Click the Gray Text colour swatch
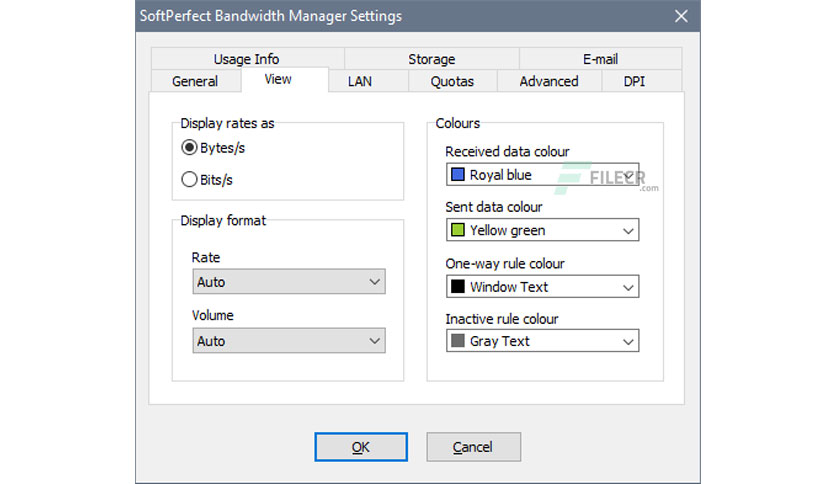 (x=457, y=341)
